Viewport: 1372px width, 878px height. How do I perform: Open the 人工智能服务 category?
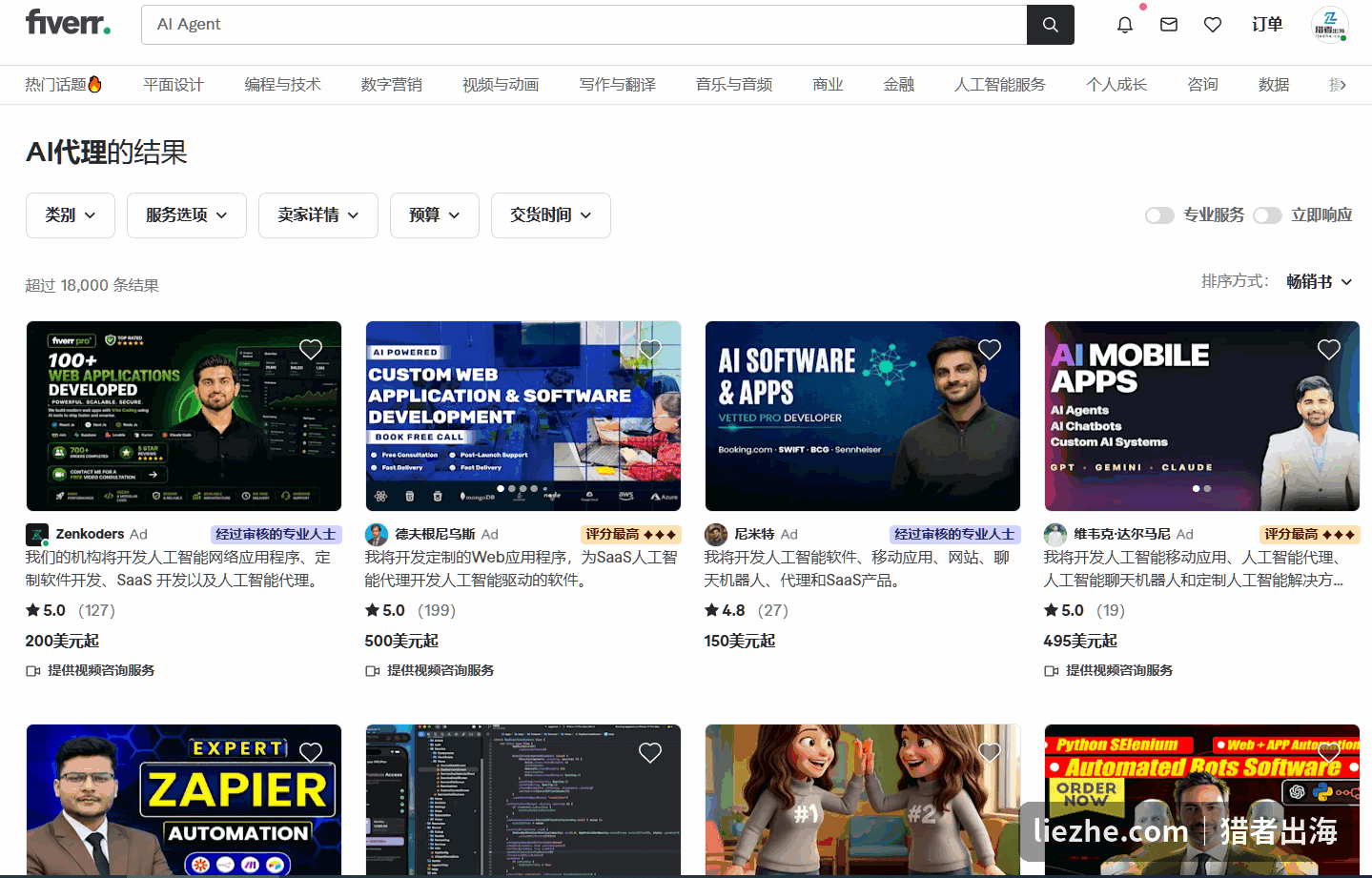[1000, 85]
